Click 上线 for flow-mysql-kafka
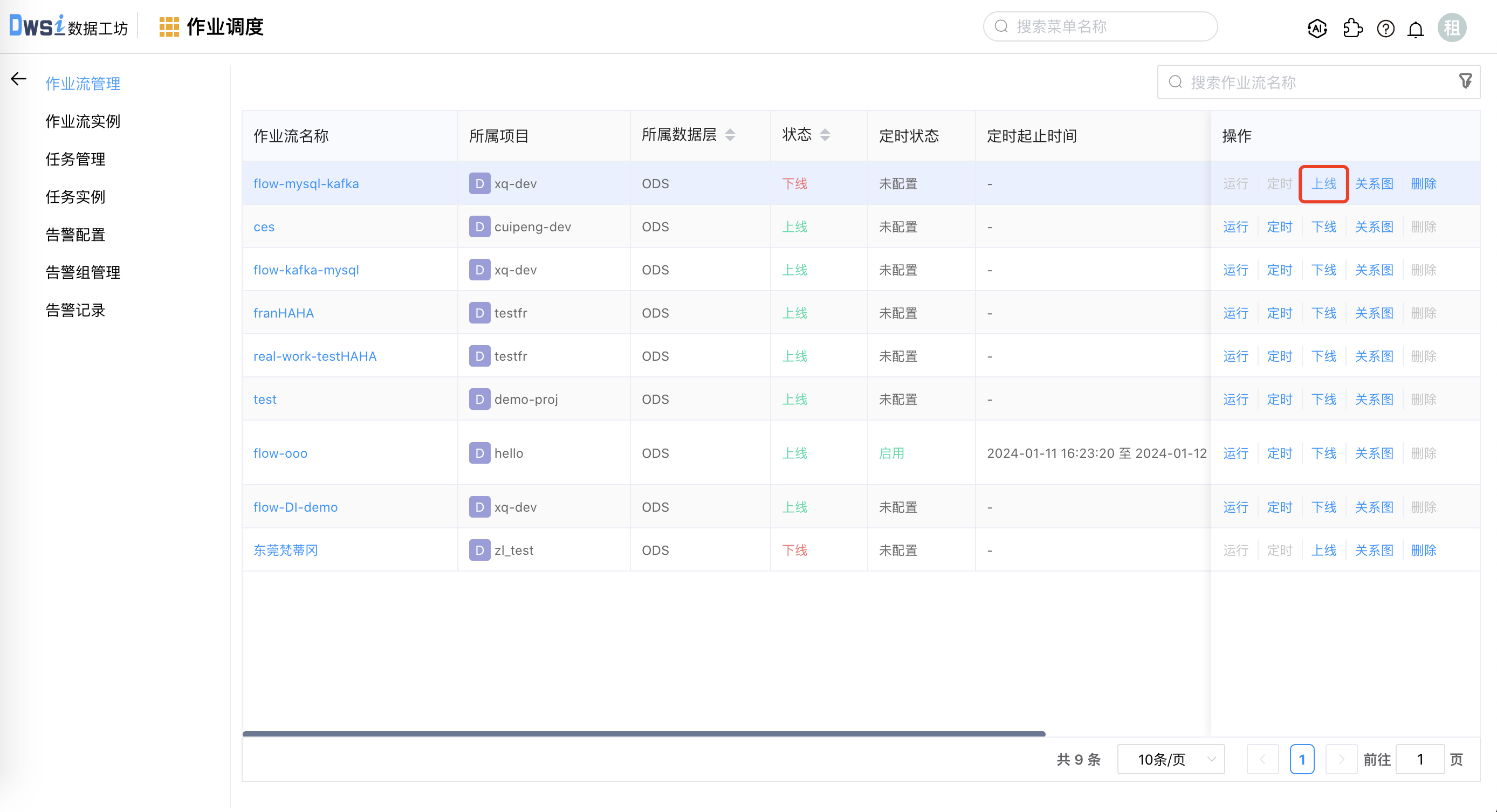The height and width of the screenshot is (812, 1497). (1323, 184)
